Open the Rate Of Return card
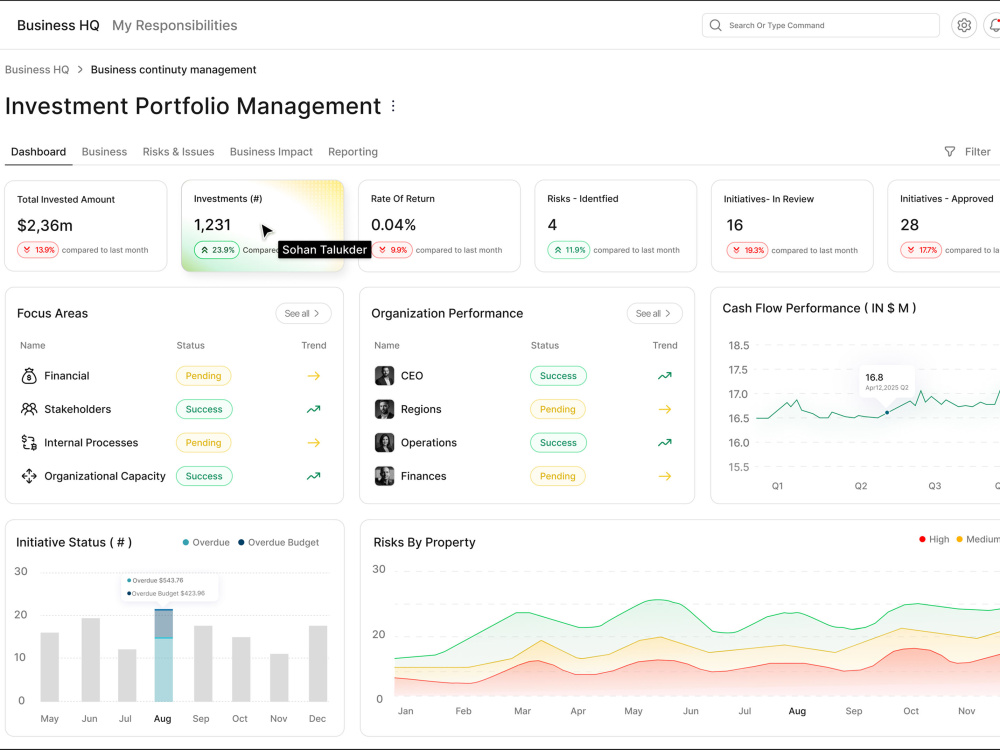1000x750 pixels. tap(439, 226)
